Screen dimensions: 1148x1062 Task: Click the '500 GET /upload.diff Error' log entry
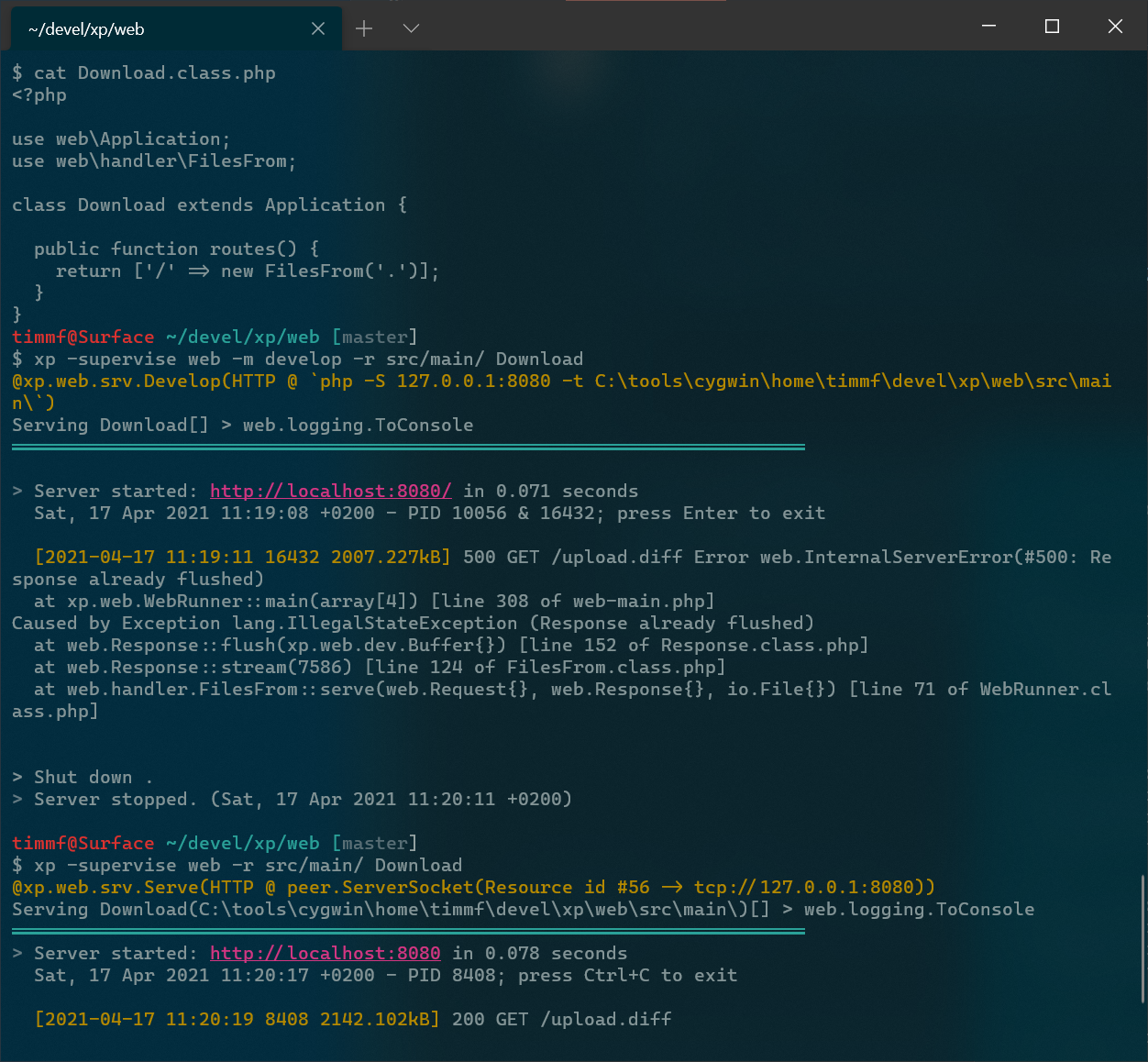tap(561, 568)
